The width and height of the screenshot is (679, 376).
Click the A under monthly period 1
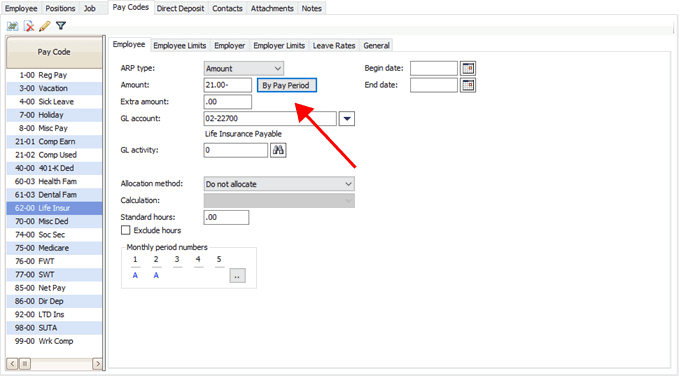(x=135, y=276)
